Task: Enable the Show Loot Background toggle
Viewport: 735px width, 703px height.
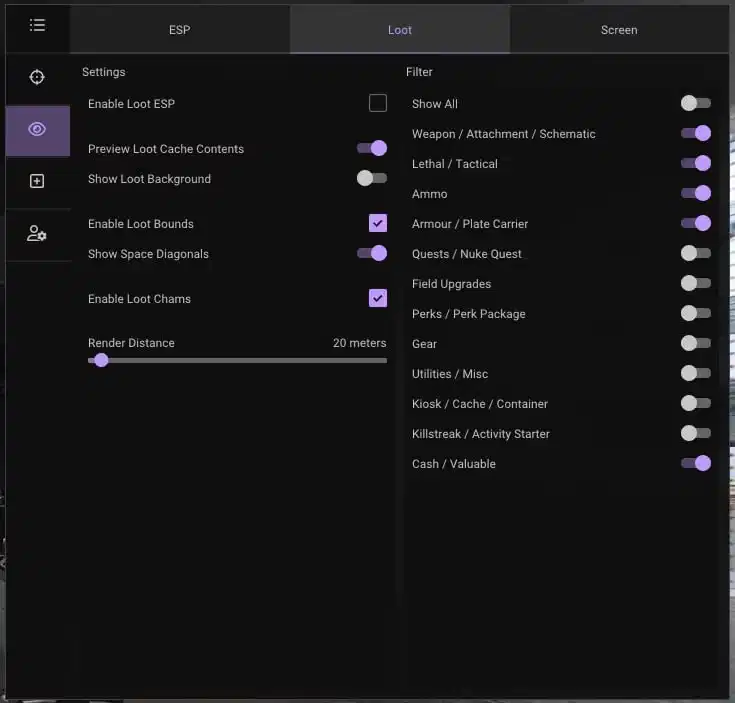Action: pyautogui.click(x=372, y=178)
